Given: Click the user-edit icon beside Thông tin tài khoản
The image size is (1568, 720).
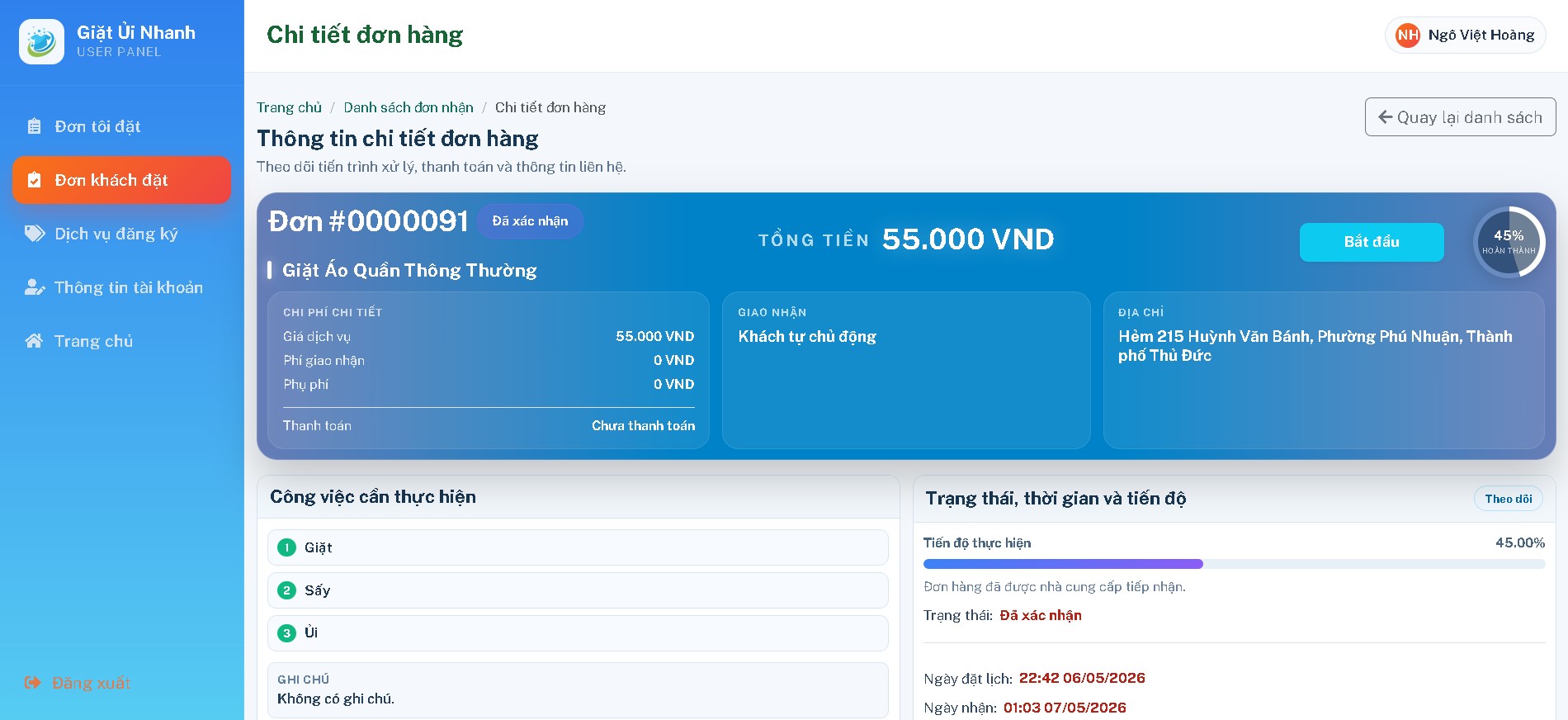Looking at the screenshot, I should [35, 287].
